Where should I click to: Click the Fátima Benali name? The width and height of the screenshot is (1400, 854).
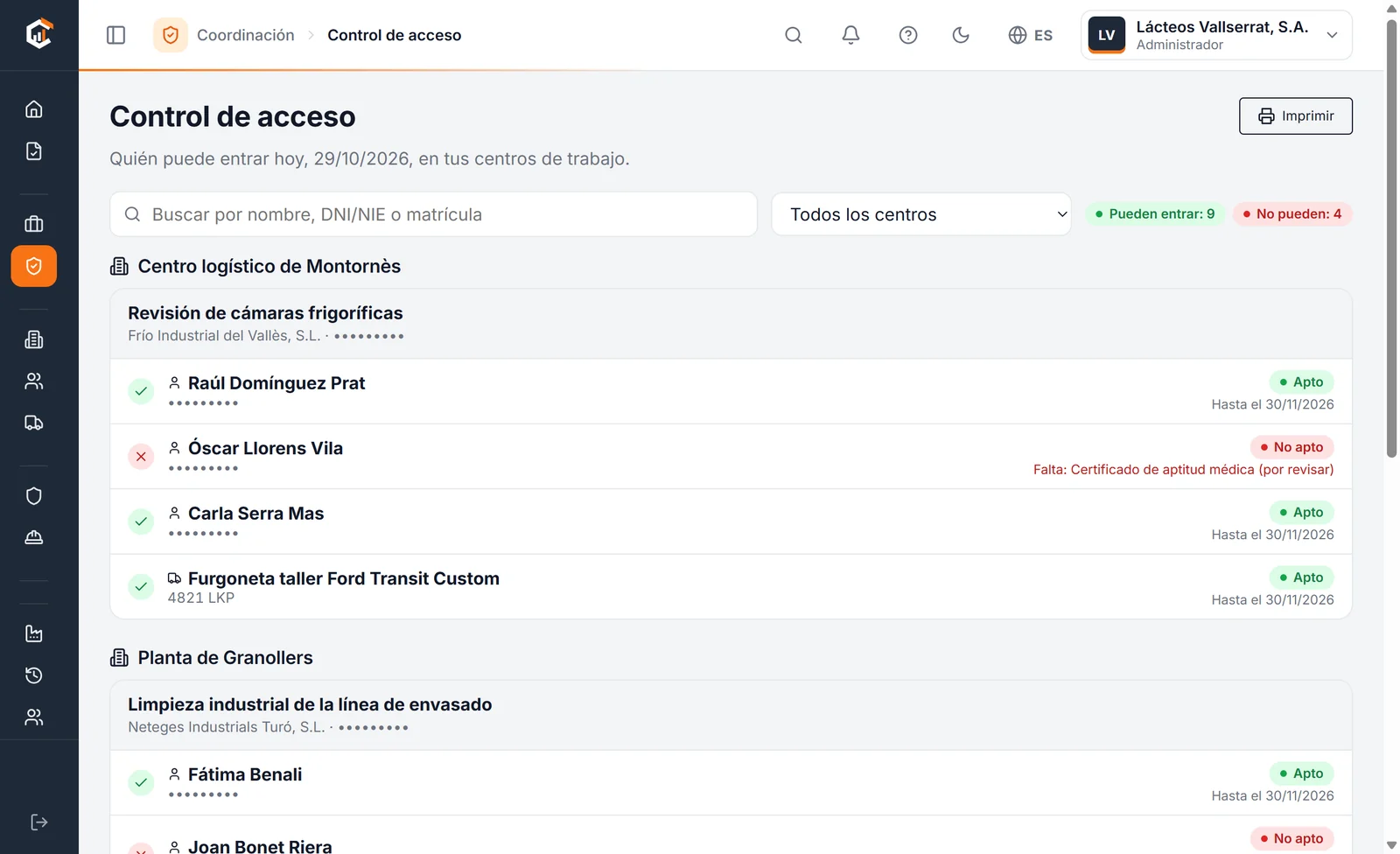tap(245, 774)
